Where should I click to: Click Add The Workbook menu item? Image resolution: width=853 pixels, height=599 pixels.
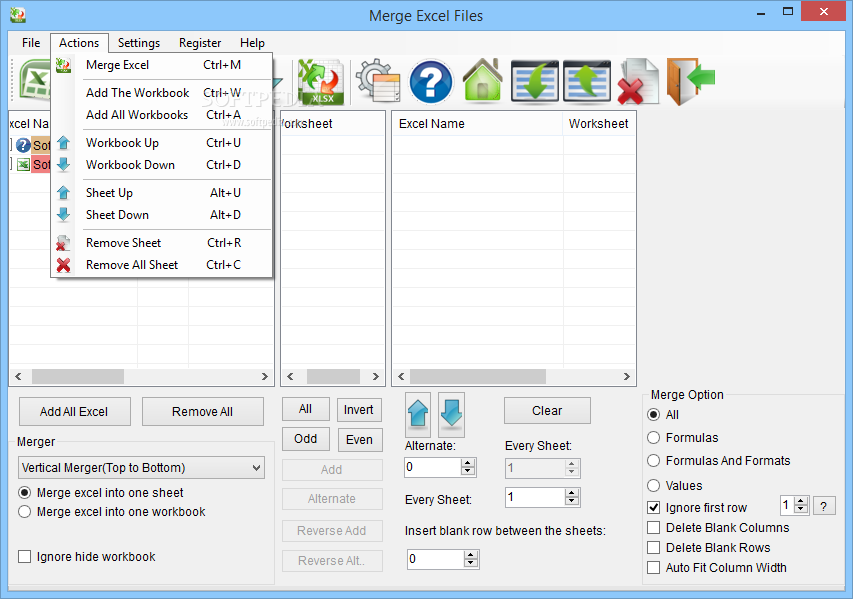(163, 93)
